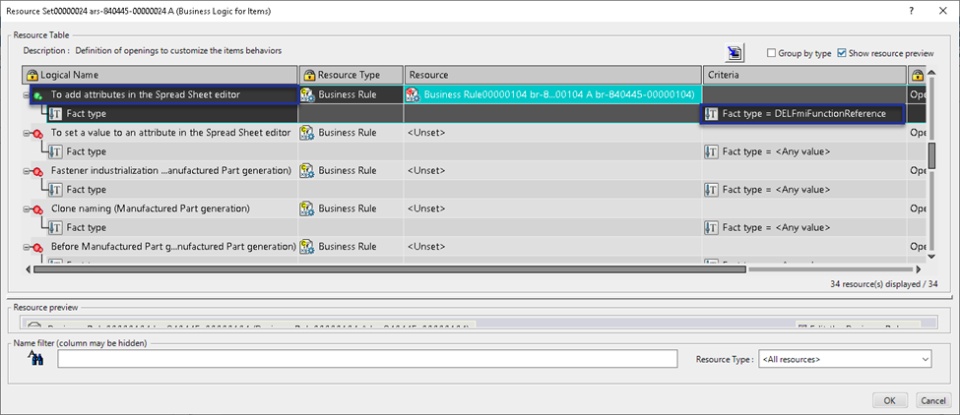Click the up arrow of the vertical scrollbar
The width and height of the screenshot is (960, 415).
click(x=932, y=73)
